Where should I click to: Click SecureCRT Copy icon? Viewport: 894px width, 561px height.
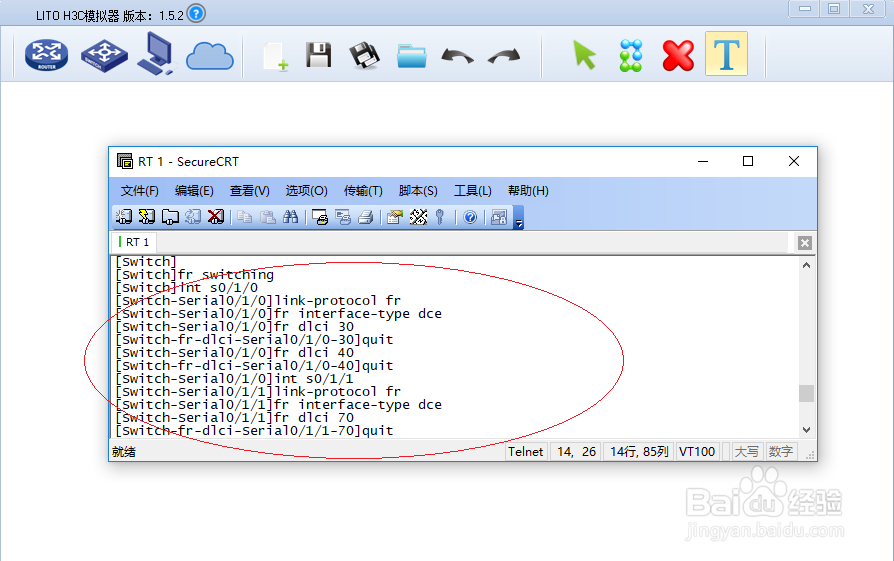(245, 217)
